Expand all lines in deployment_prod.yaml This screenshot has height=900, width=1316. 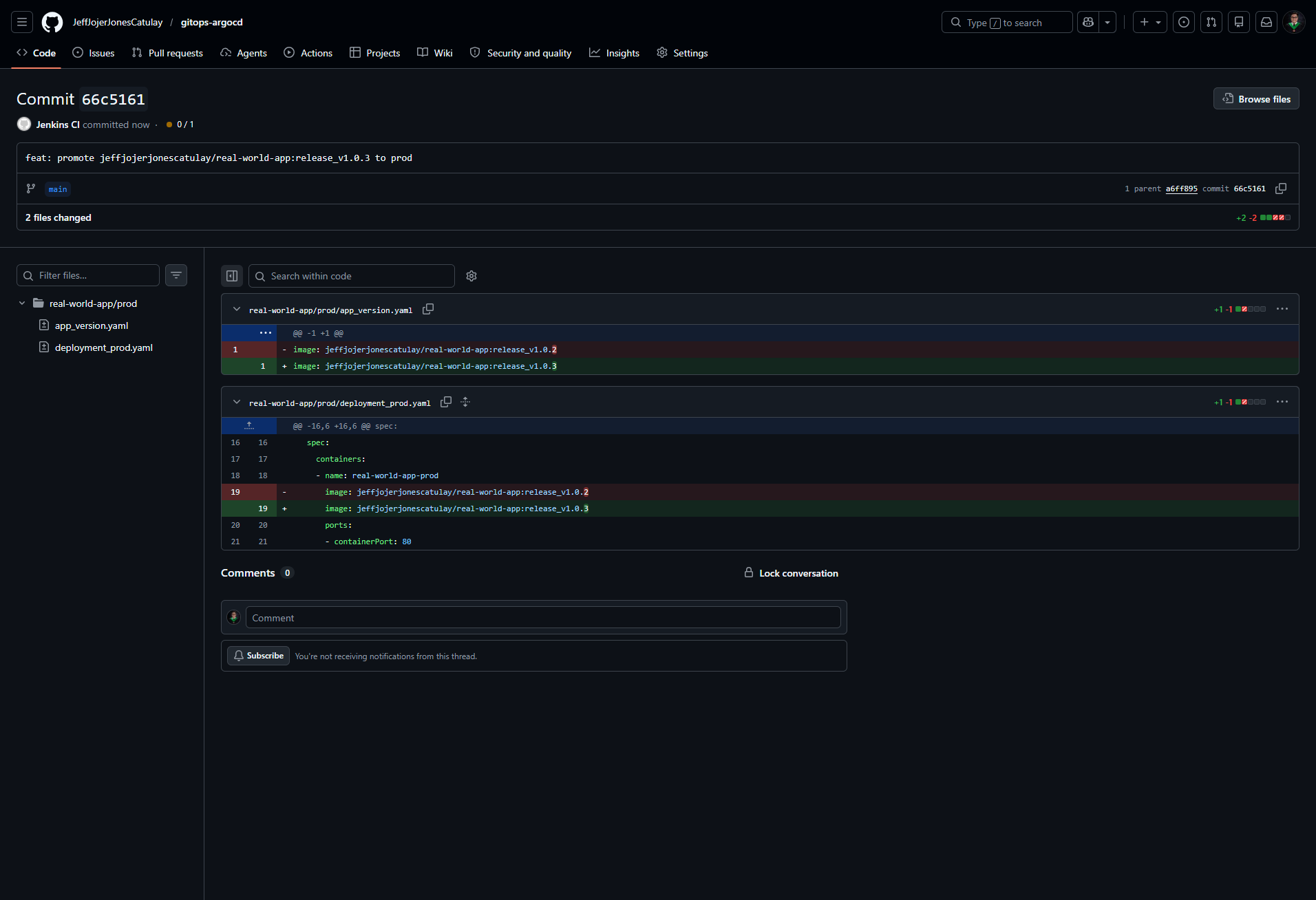click(x=465, y=403)
